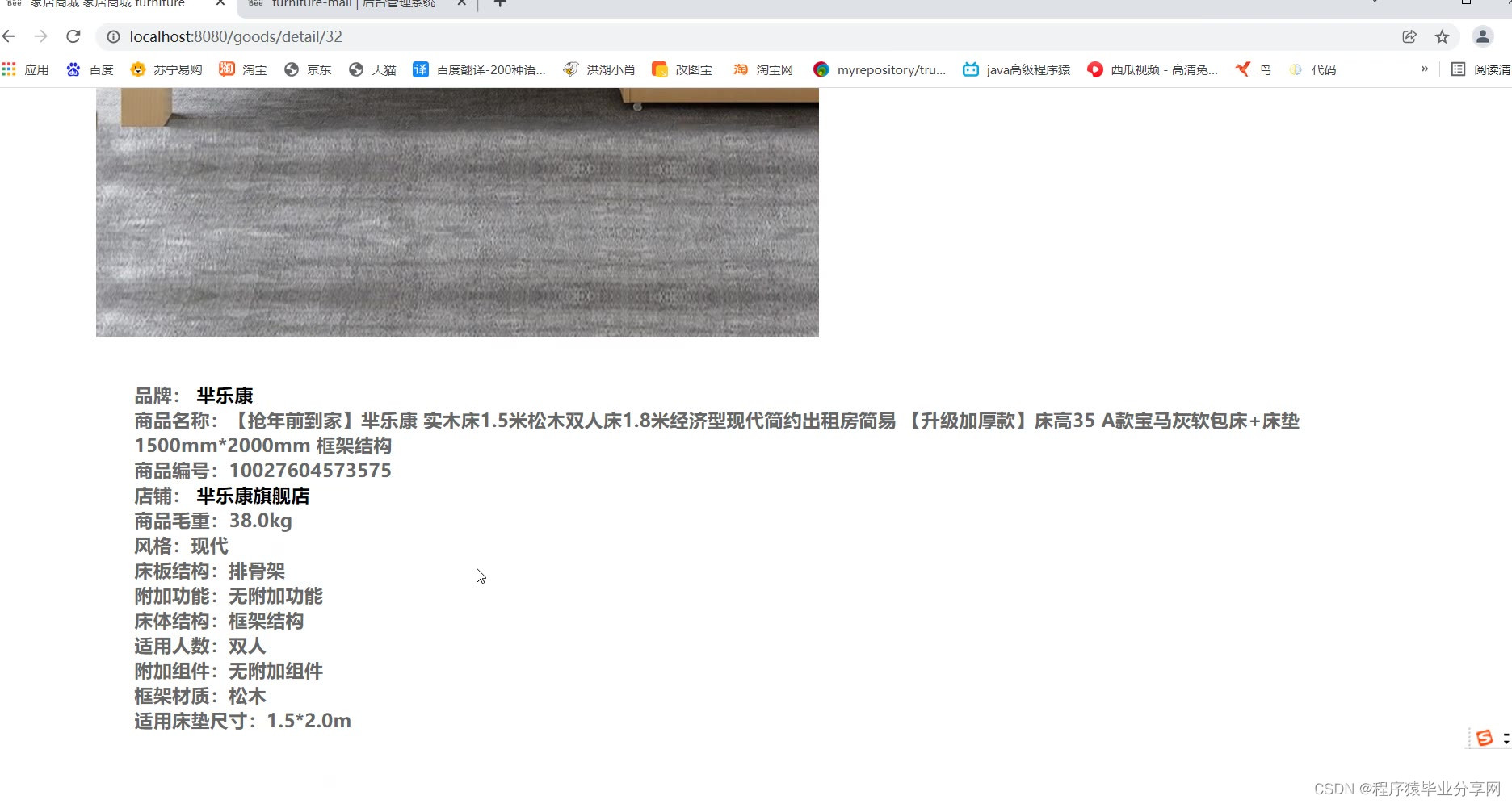Screen dimensions: 1512x804
Task: Open the 淘宝网 bookmark
Action: point(763,69)
